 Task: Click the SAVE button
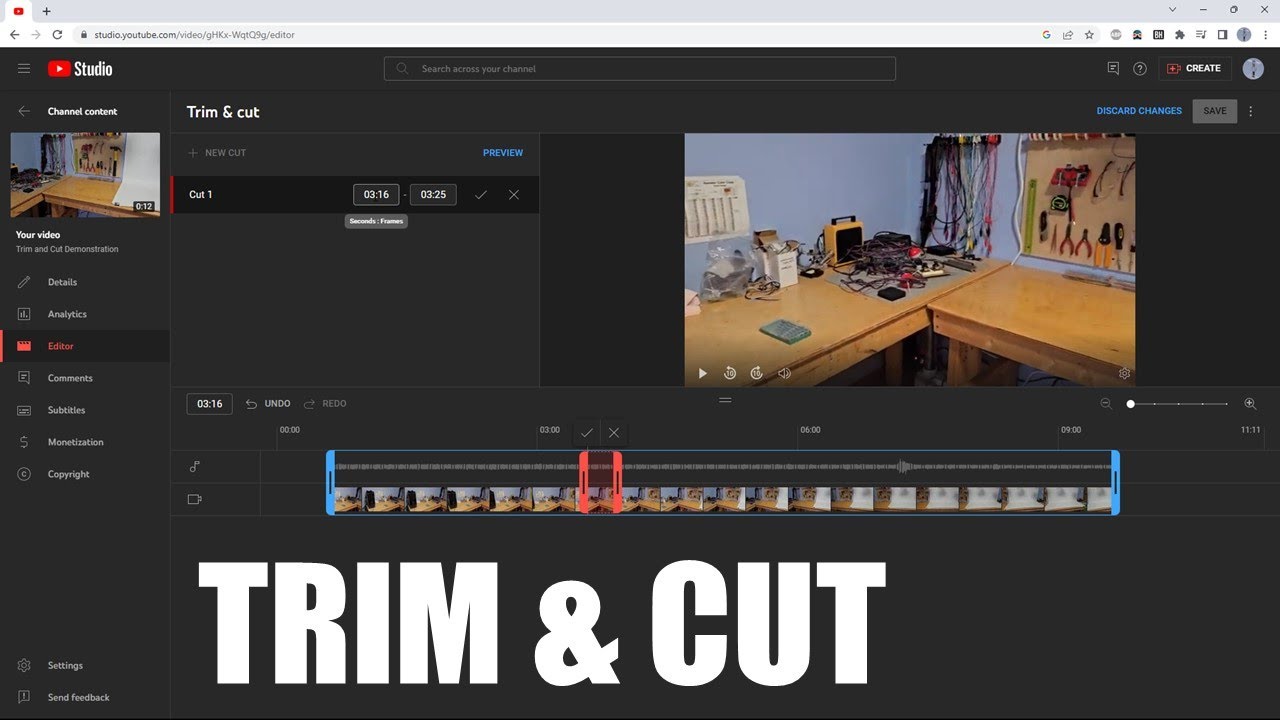(x=1215, y=111)
